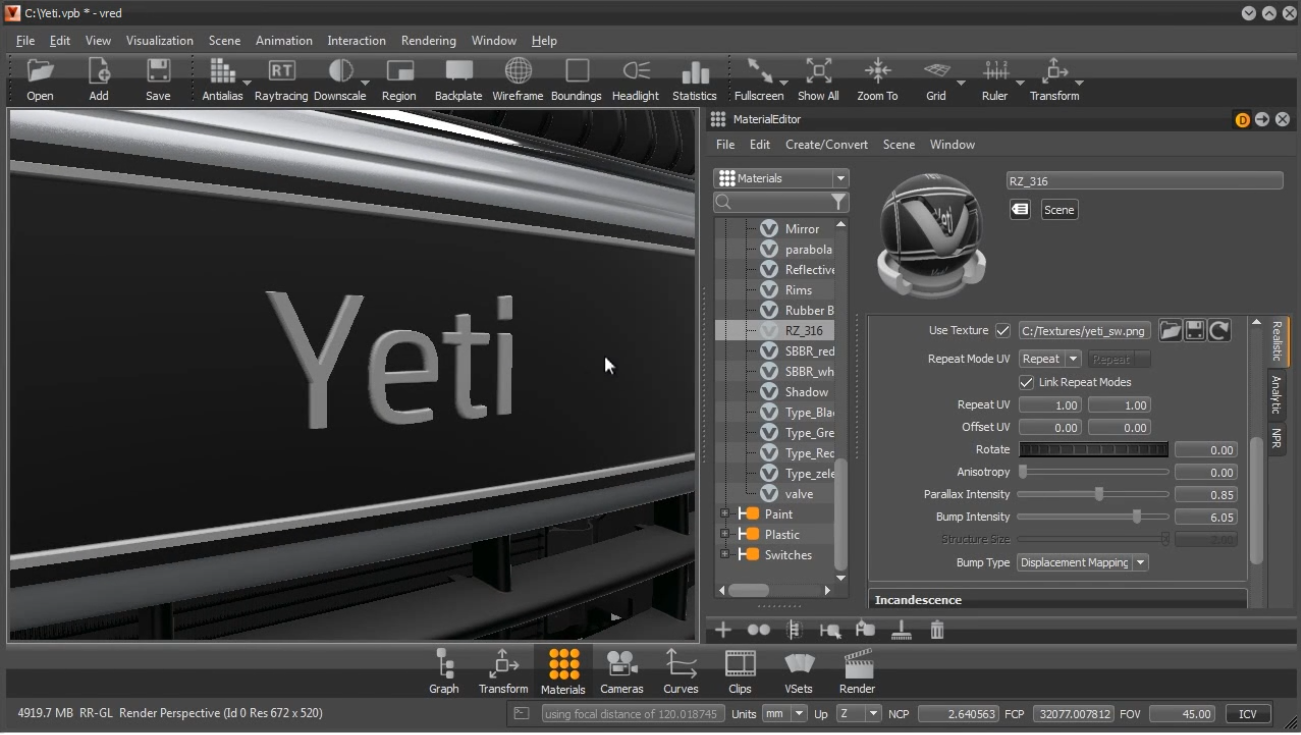The width and height of the screenshot is (1301, 735).
Task: Open the Visualization menu
Action: point(159,41)
